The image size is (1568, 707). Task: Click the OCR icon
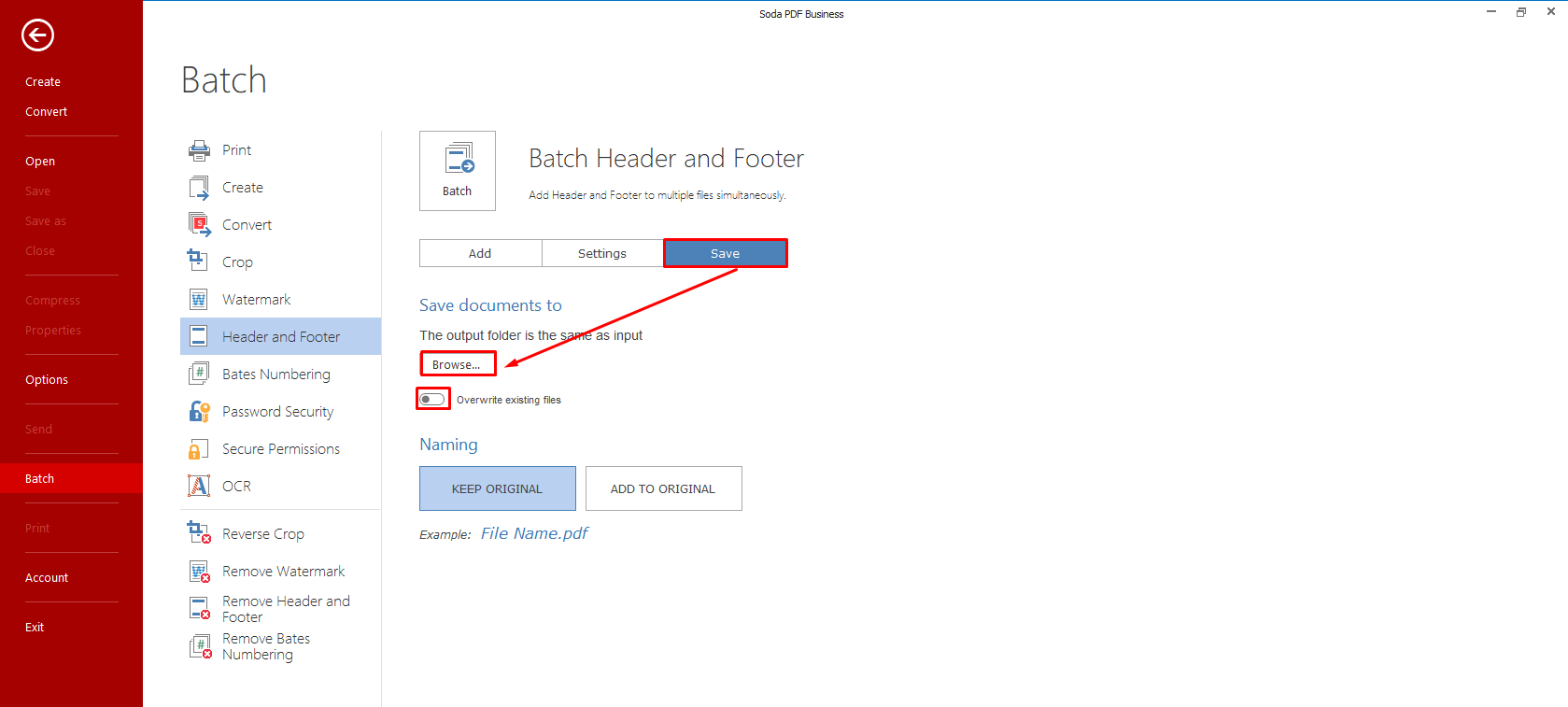pyautogui.click(x=199, y=486)
